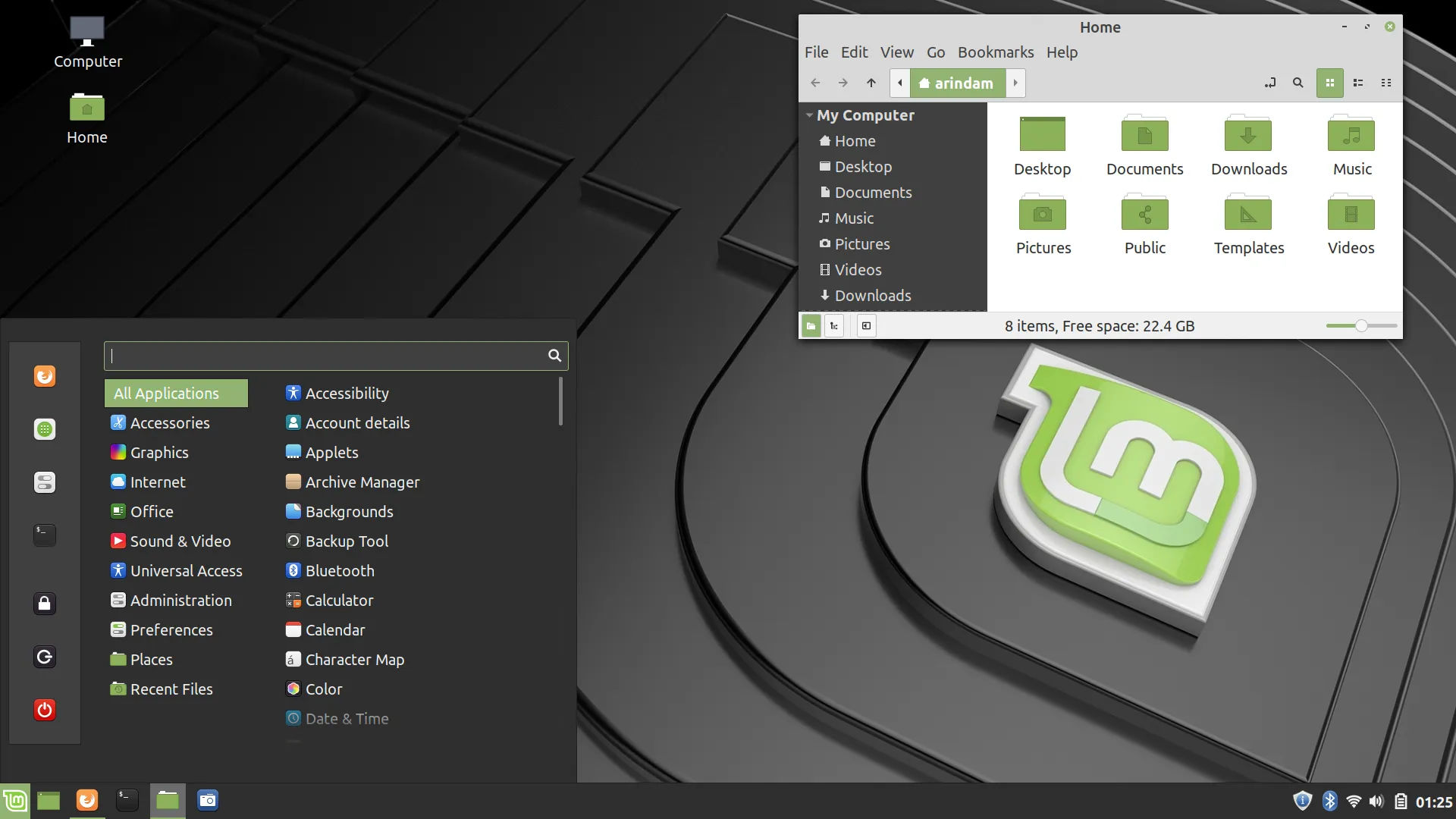Select the Calculator app icon
1456x819 pixels.
point(293,600)
